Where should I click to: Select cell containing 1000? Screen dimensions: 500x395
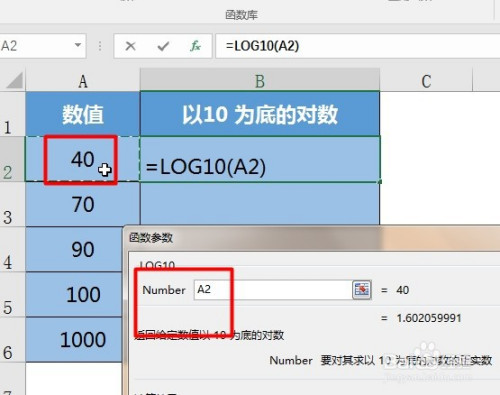[74, 340]
